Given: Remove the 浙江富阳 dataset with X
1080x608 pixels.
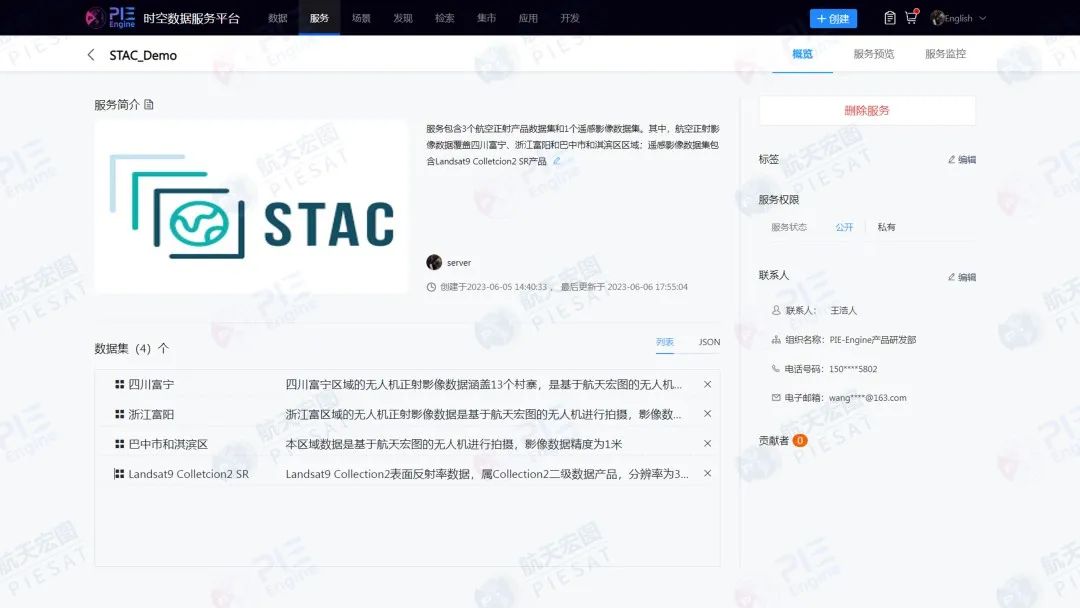Looking at the screenshot, I should tap(707, 414).
